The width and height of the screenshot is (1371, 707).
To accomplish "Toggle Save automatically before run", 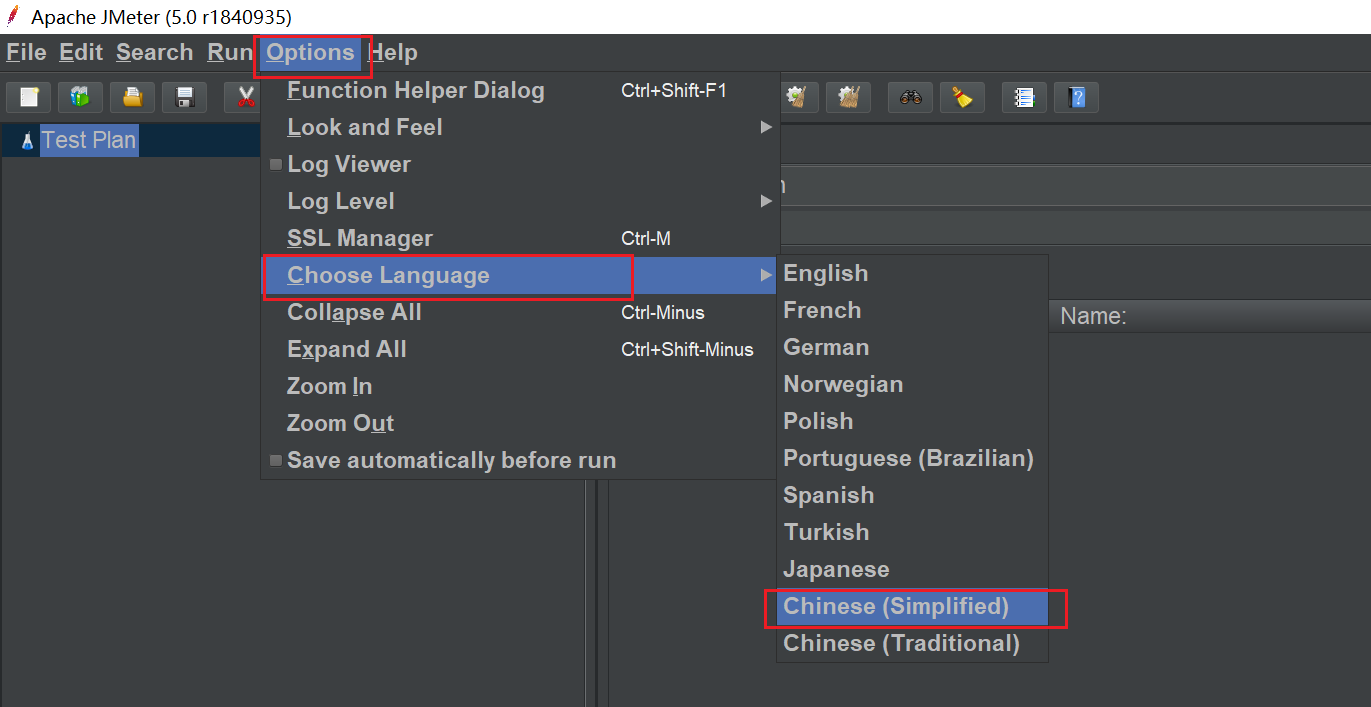I will point(519,460).
